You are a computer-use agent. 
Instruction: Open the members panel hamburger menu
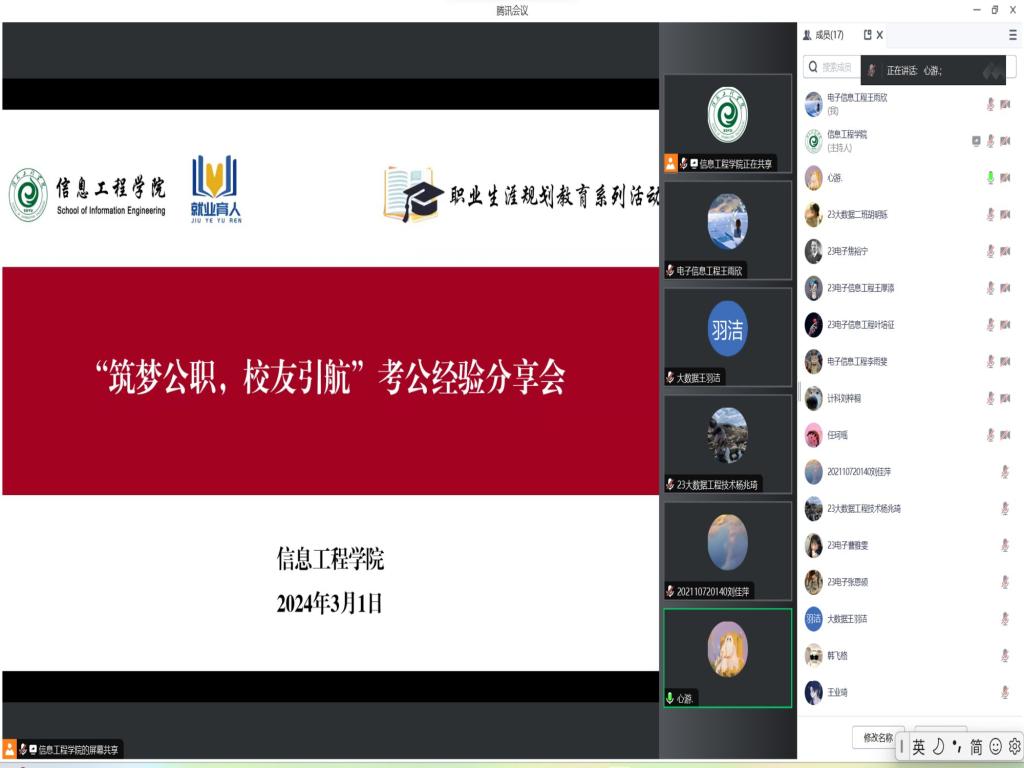(1012, 35)
